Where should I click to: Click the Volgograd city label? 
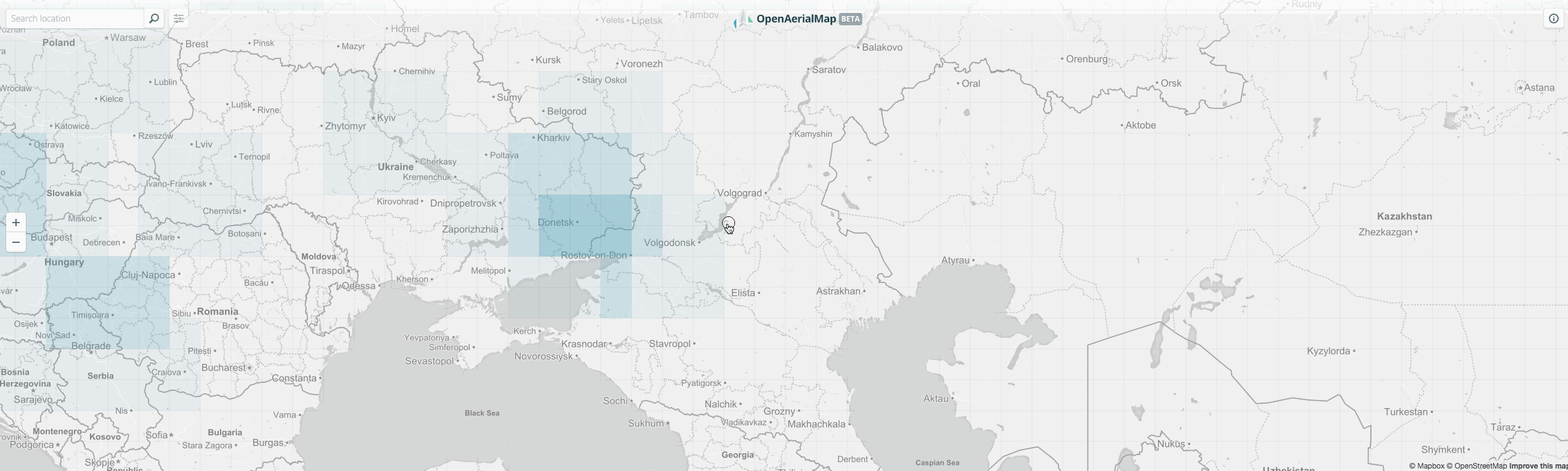[x=739, y=193]
